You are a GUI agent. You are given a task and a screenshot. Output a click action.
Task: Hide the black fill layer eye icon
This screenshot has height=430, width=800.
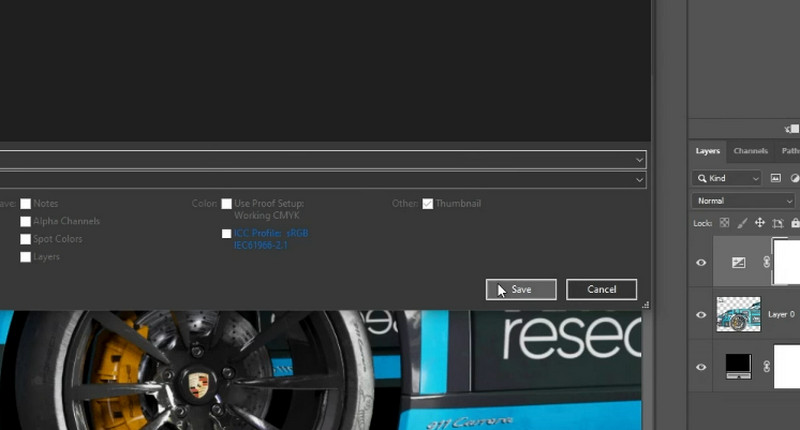tap(701, 367)
